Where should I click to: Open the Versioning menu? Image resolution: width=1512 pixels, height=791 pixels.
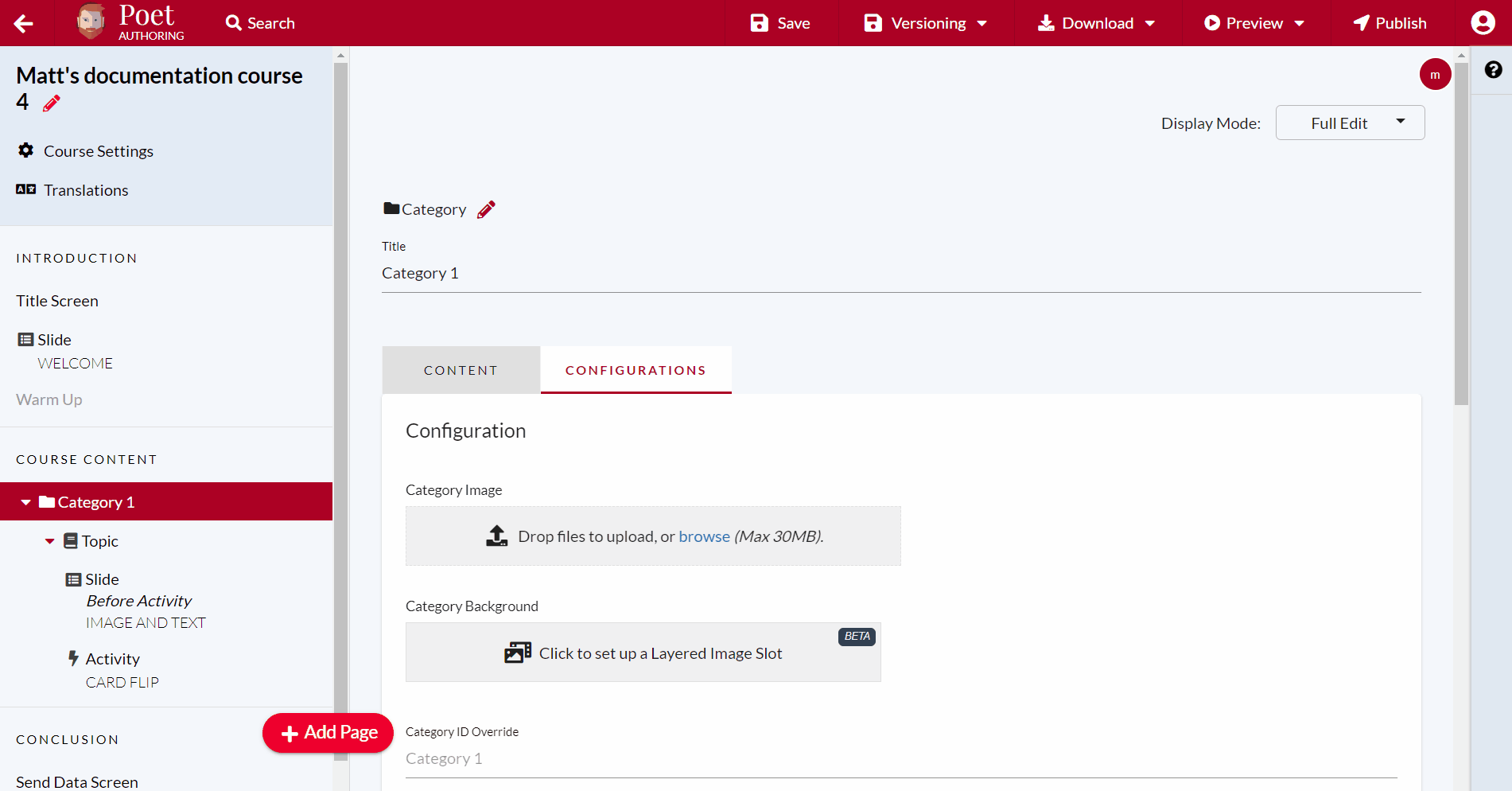point(925,22)
